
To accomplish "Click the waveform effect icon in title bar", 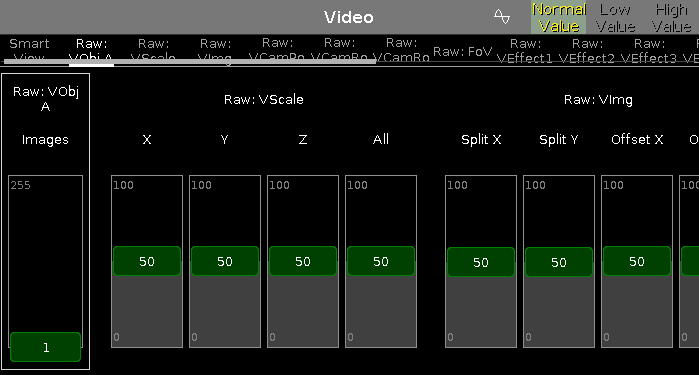I will pos(502,17).
